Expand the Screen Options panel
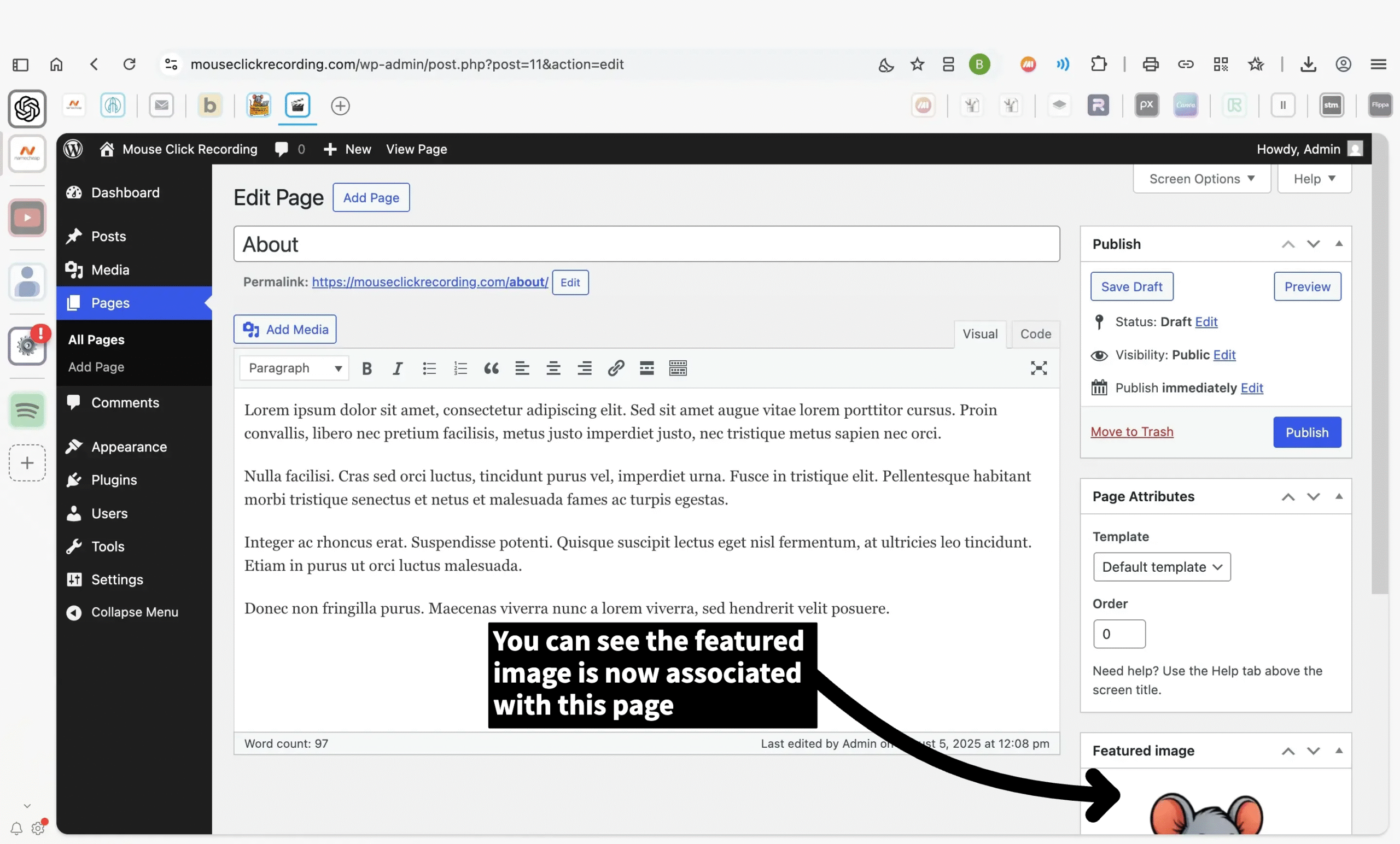This screenshot has width=1400, height=844. [x=1201, y=179]
